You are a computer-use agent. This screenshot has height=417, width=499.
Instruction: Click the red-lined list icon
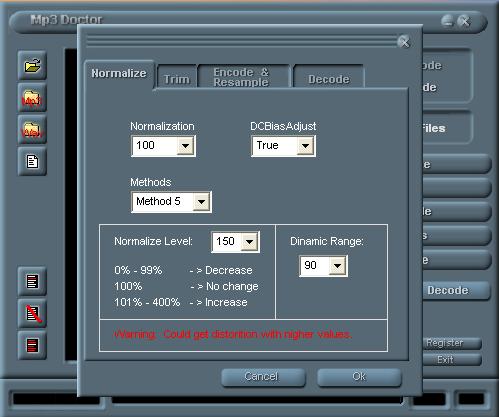pyautogui.click(x=32, y=281)
